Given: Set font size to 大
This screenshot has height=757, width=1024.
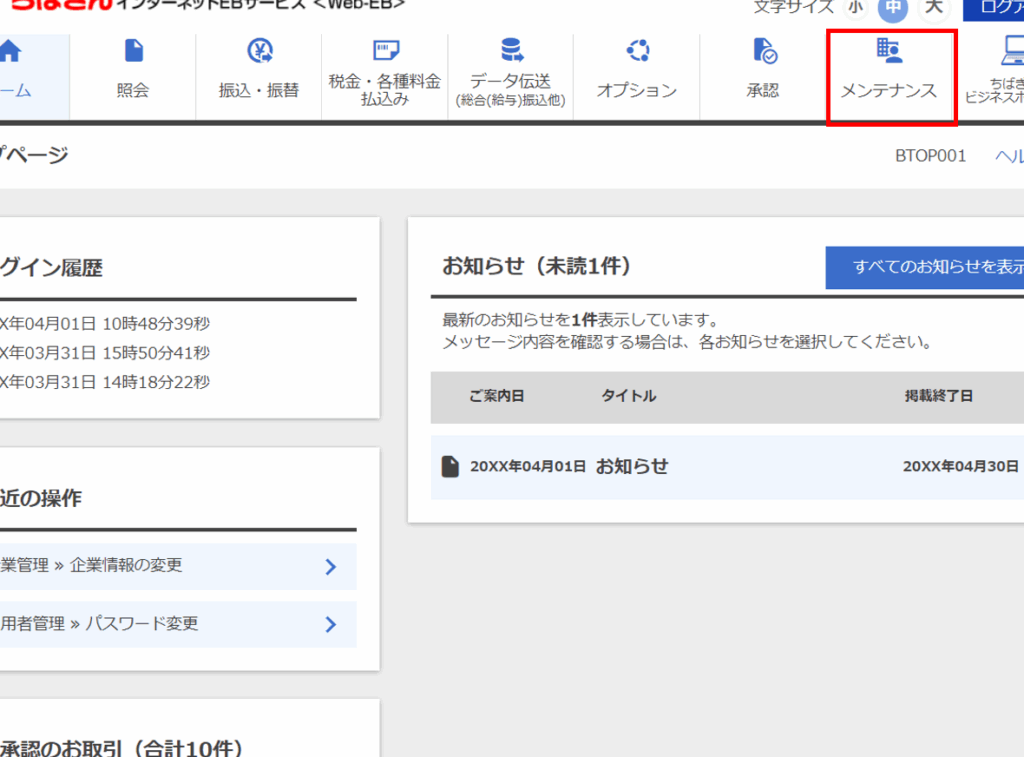Looking at the screenshot, I should [x=933, y=7].
